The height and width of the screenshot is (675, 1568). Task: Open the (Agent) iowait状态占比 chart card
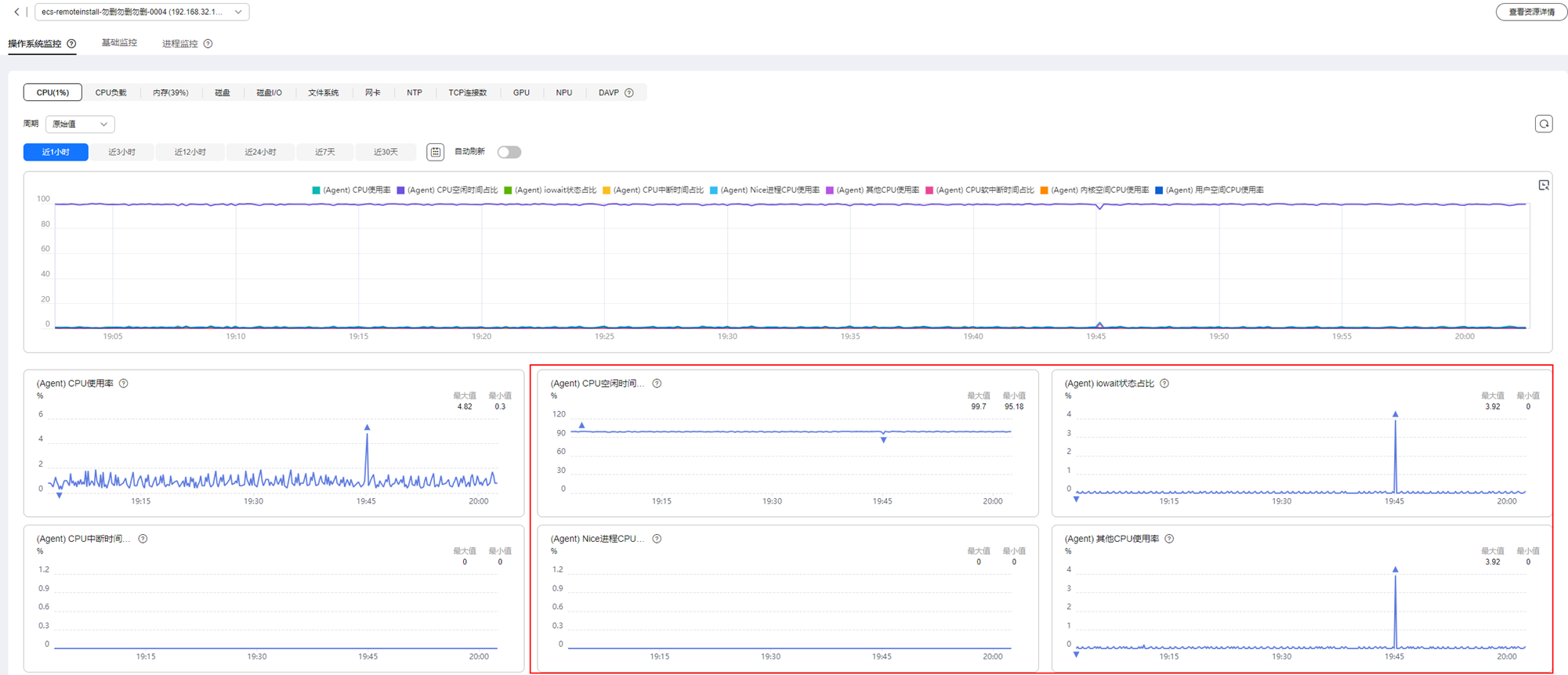1302,443
